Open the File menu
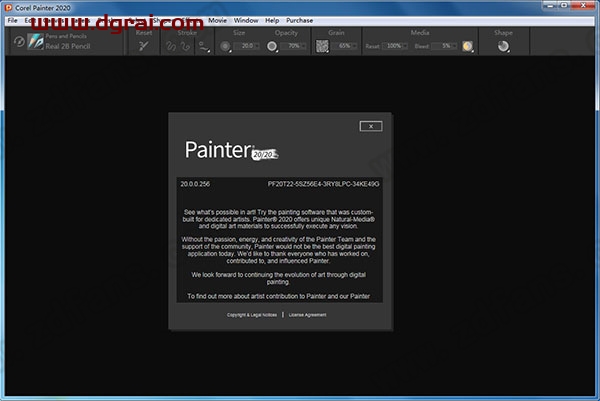This screenshot has height=401, width=600. [12, 20]
